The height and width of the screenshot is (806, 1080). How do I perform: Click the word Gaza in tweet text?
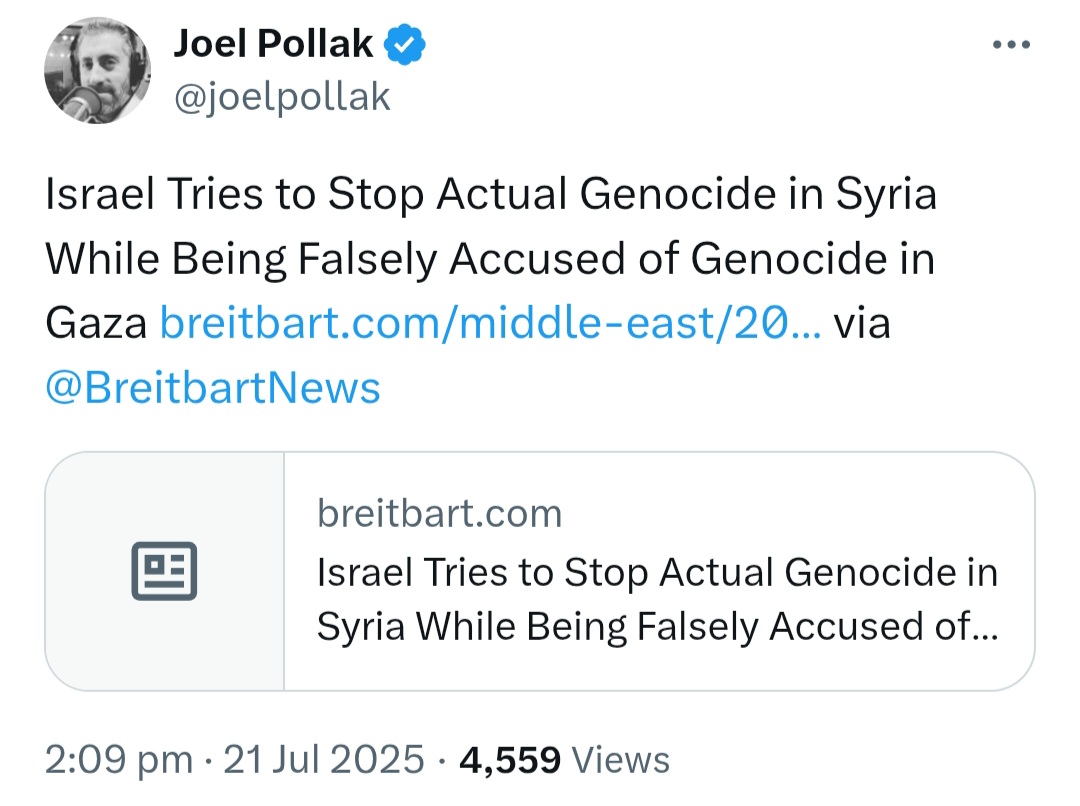pos(96,324)
